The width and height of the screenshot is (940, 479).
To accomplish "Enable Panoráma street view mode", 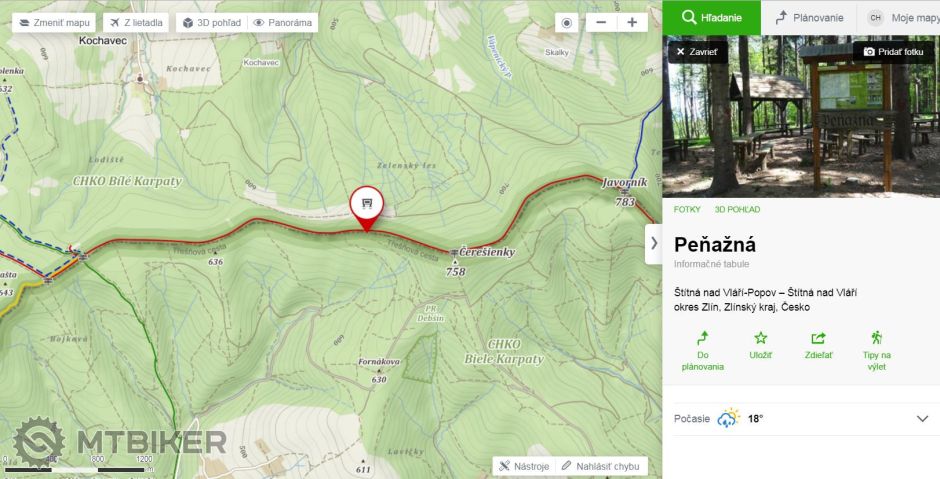I will 281,22.
